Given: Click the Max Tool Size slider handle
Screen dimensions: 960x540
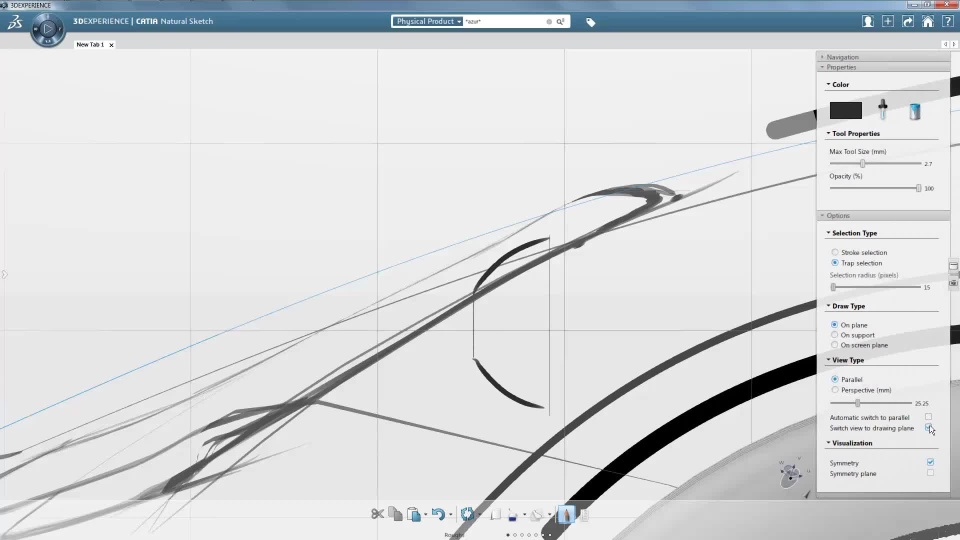Looking at the screenshot, I should [x=863, y=163].
